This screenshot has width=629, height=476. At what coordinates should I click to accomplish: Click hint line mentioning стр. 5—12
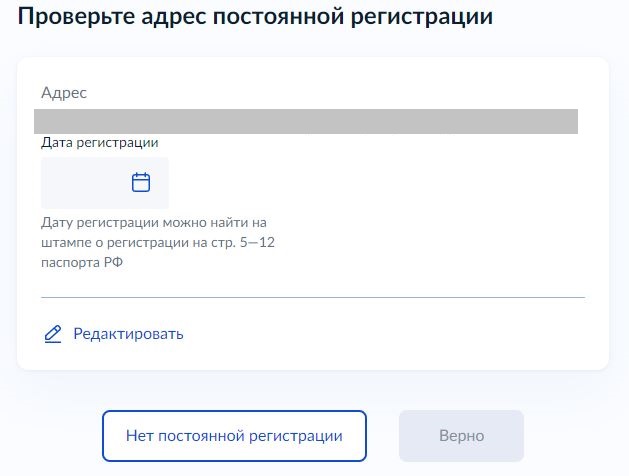click(x=158, y=243)
